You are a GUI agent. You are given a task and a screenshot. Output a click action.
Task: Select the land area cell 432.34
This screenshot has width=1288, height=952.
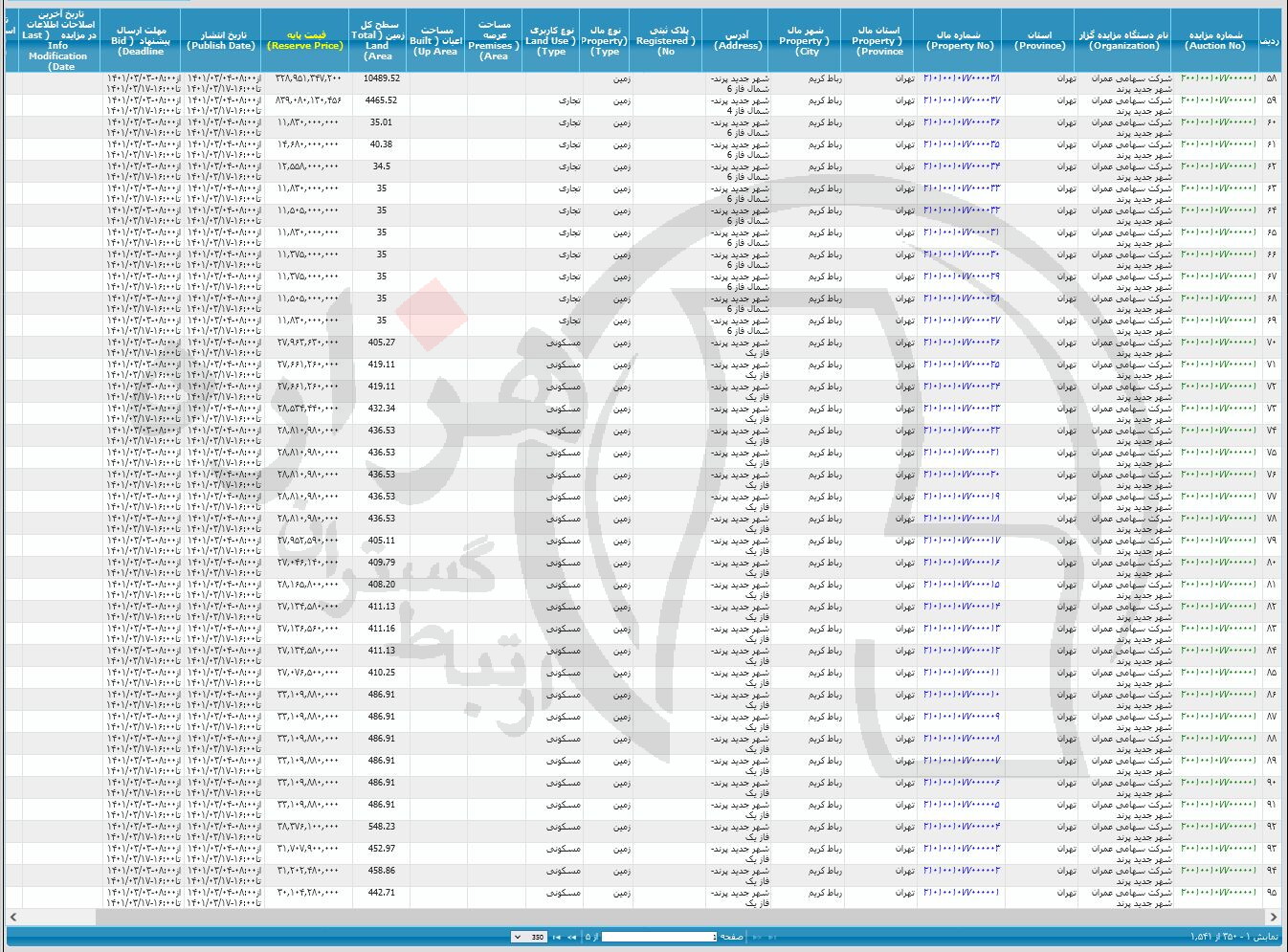click(381, 409)
